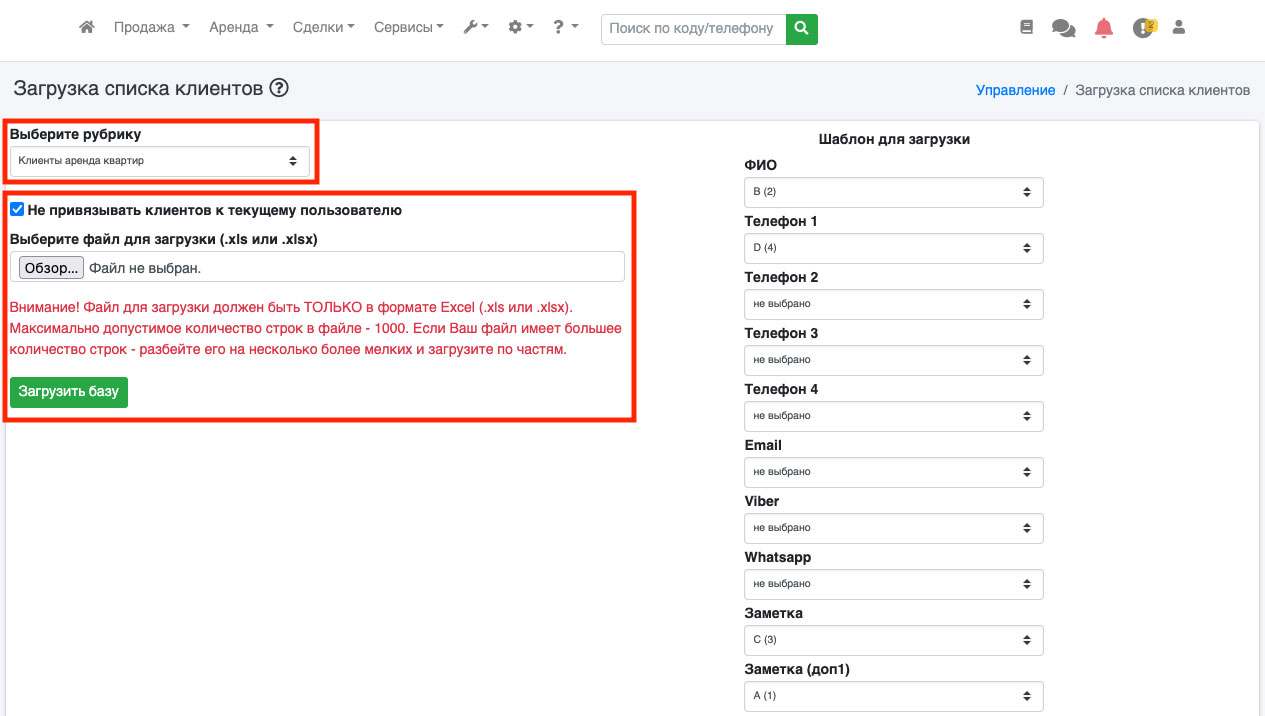Screen dimensions: 1265x716
Task: Open chat messages icon
Action: pos(1063,29)
